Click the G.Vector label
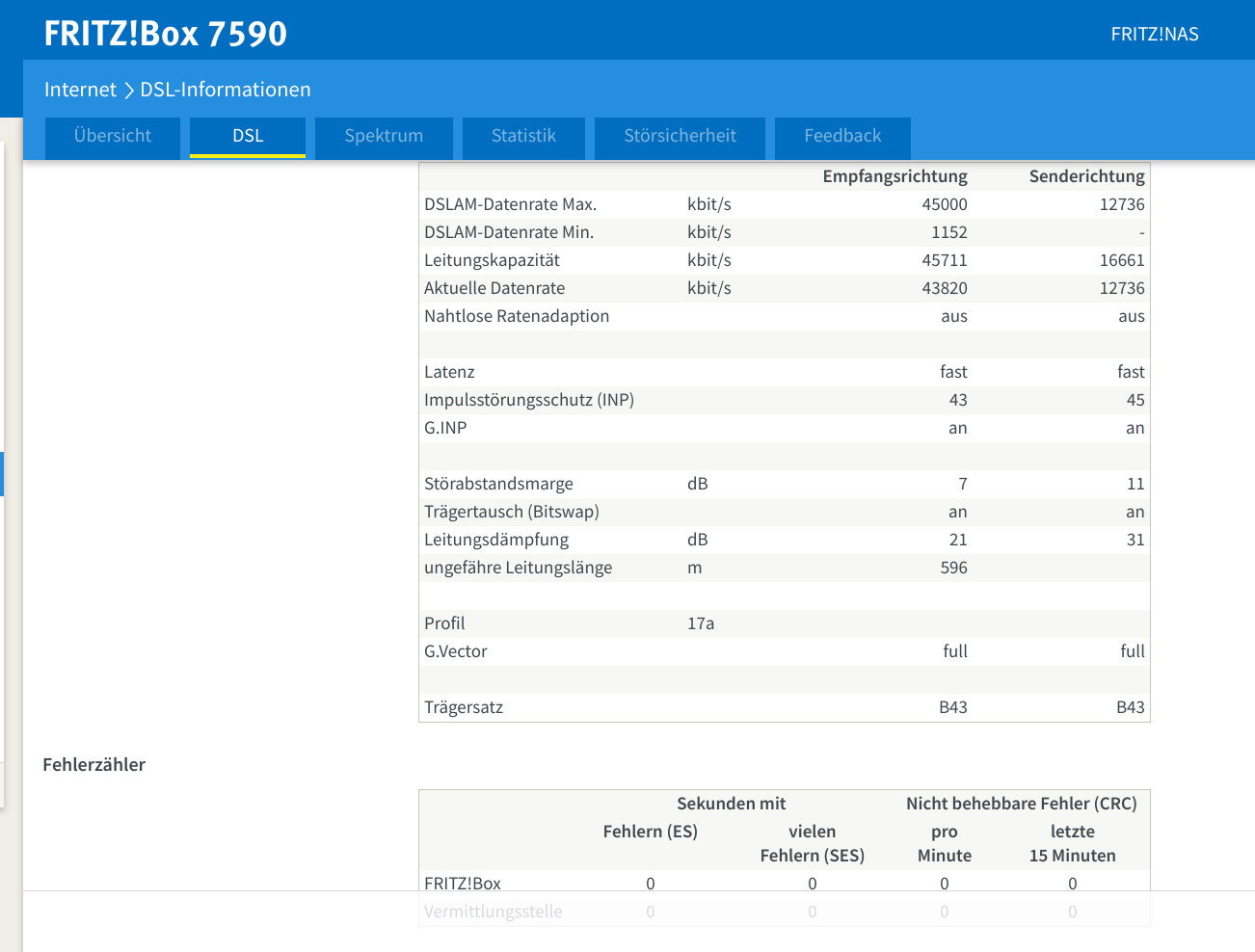This screenshot has width=1255, height=952. click(x=456, y=651)
